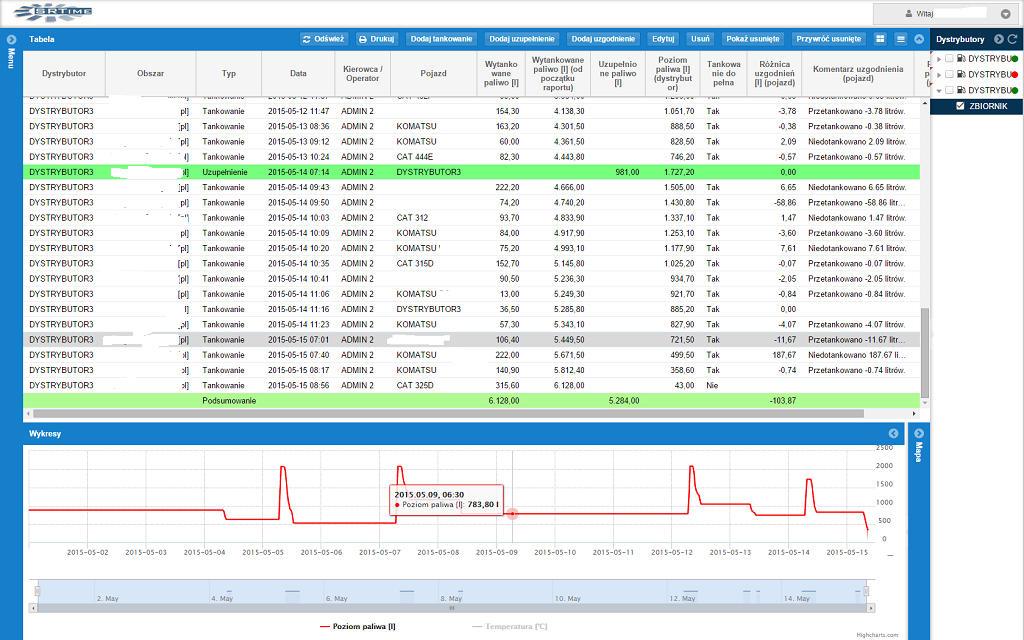
Task: Click table vertical scrollbar up arrow
Action: (x=925, y=103)
